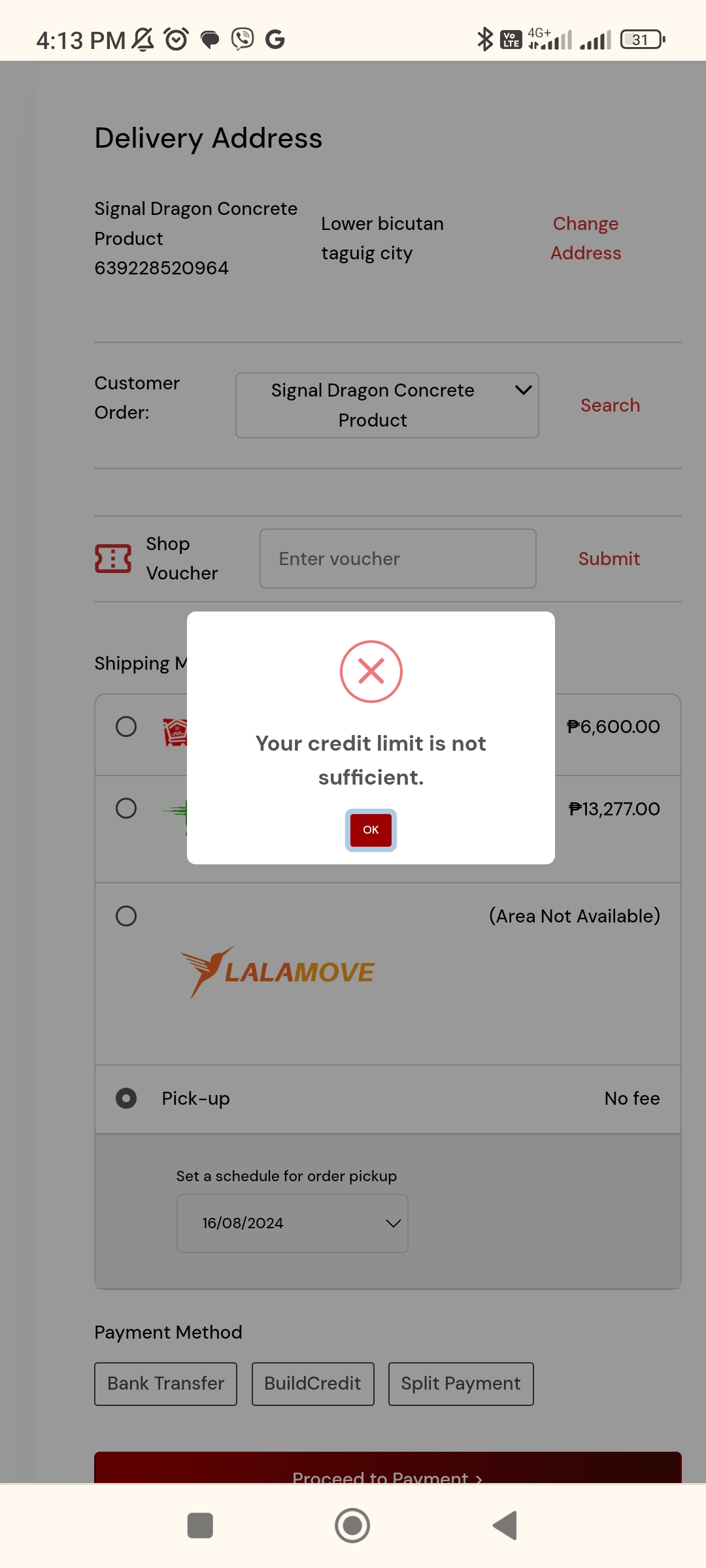Screen dimensions: 706x1568
Task: Select the ₱13,277.00 shipping radio option
Action: (x=126, y=808)
